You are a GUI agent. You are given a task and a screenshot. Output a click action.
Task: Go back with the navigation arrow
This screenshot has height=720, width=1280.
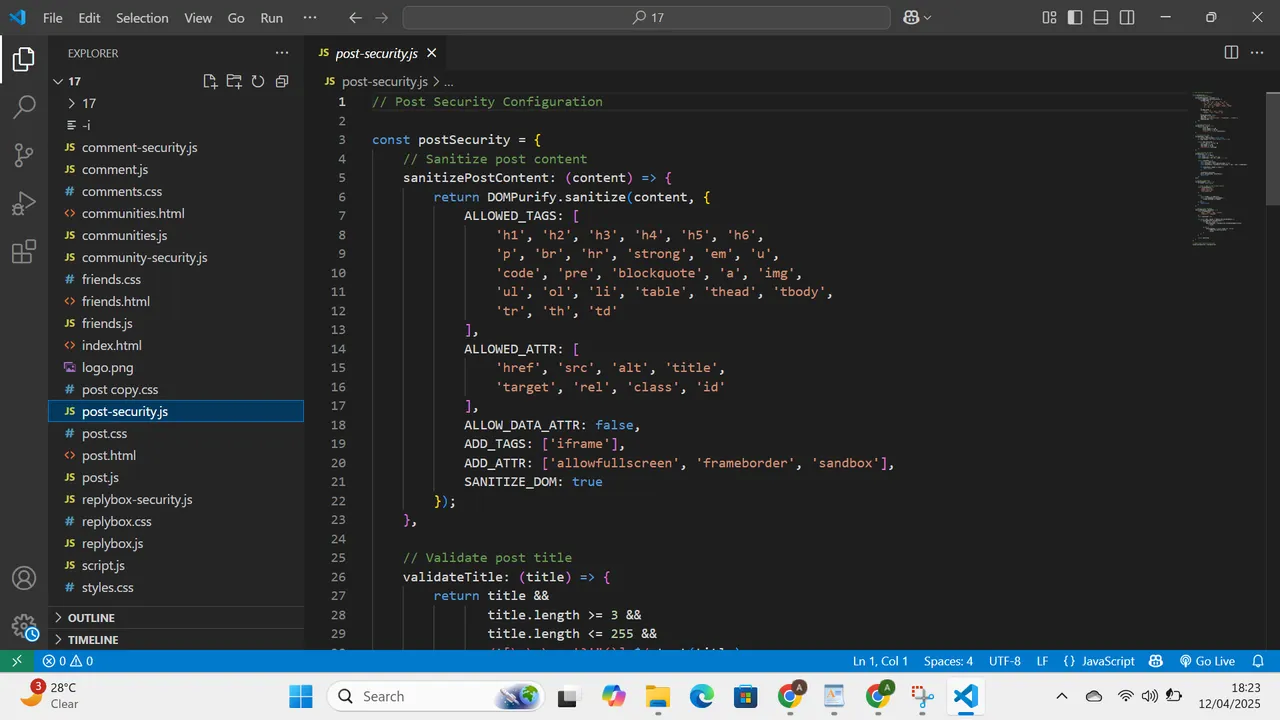pos(356,18)
